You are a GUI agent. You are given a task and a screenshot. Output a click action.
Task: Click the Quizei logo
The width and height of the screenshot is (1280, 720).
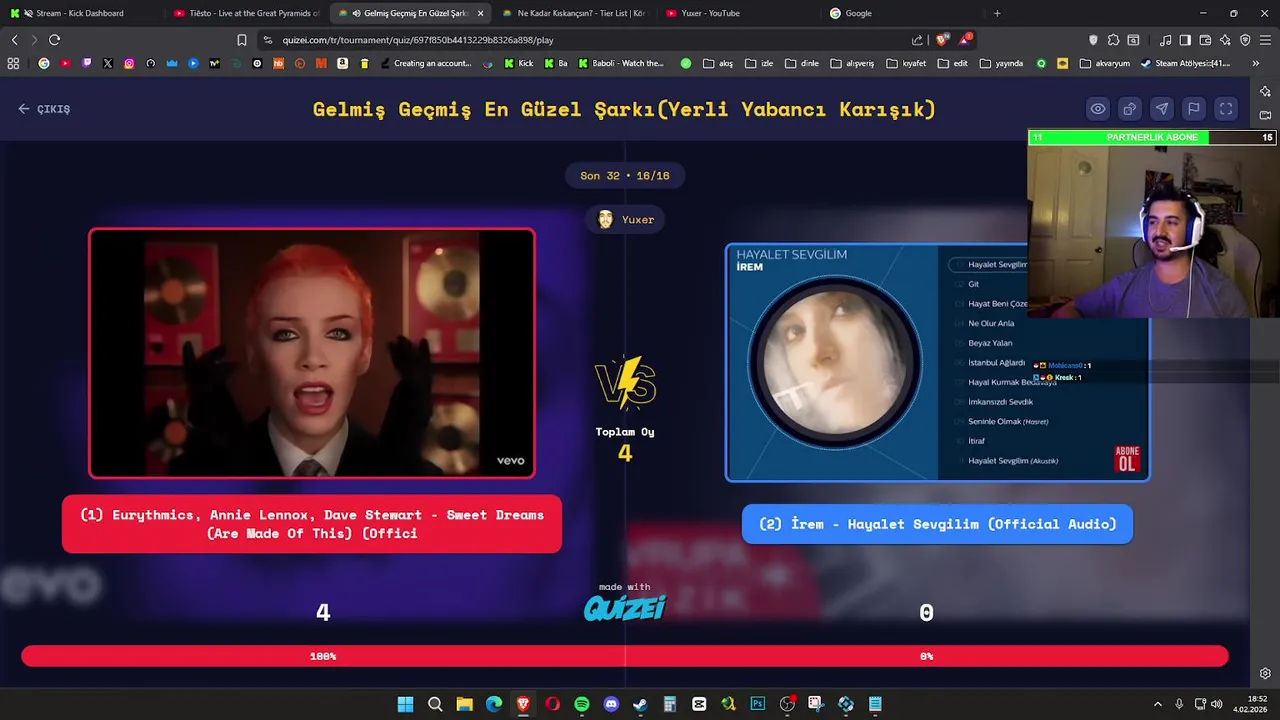click(x=625, y=608)
